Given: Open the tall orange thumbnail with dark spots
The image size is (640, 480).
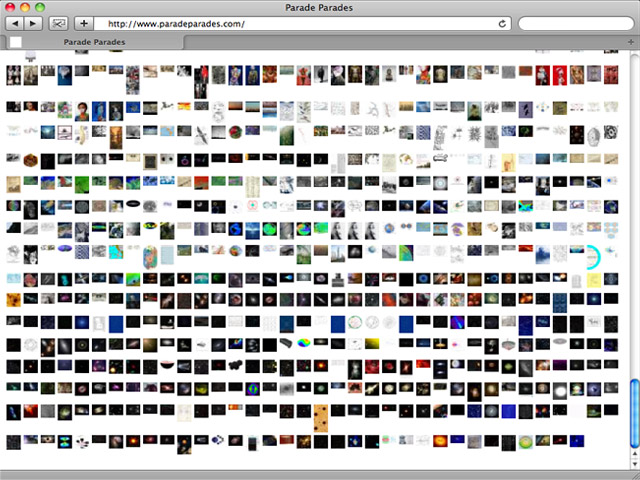Looking at the screenshot, I should click(321, 418).
